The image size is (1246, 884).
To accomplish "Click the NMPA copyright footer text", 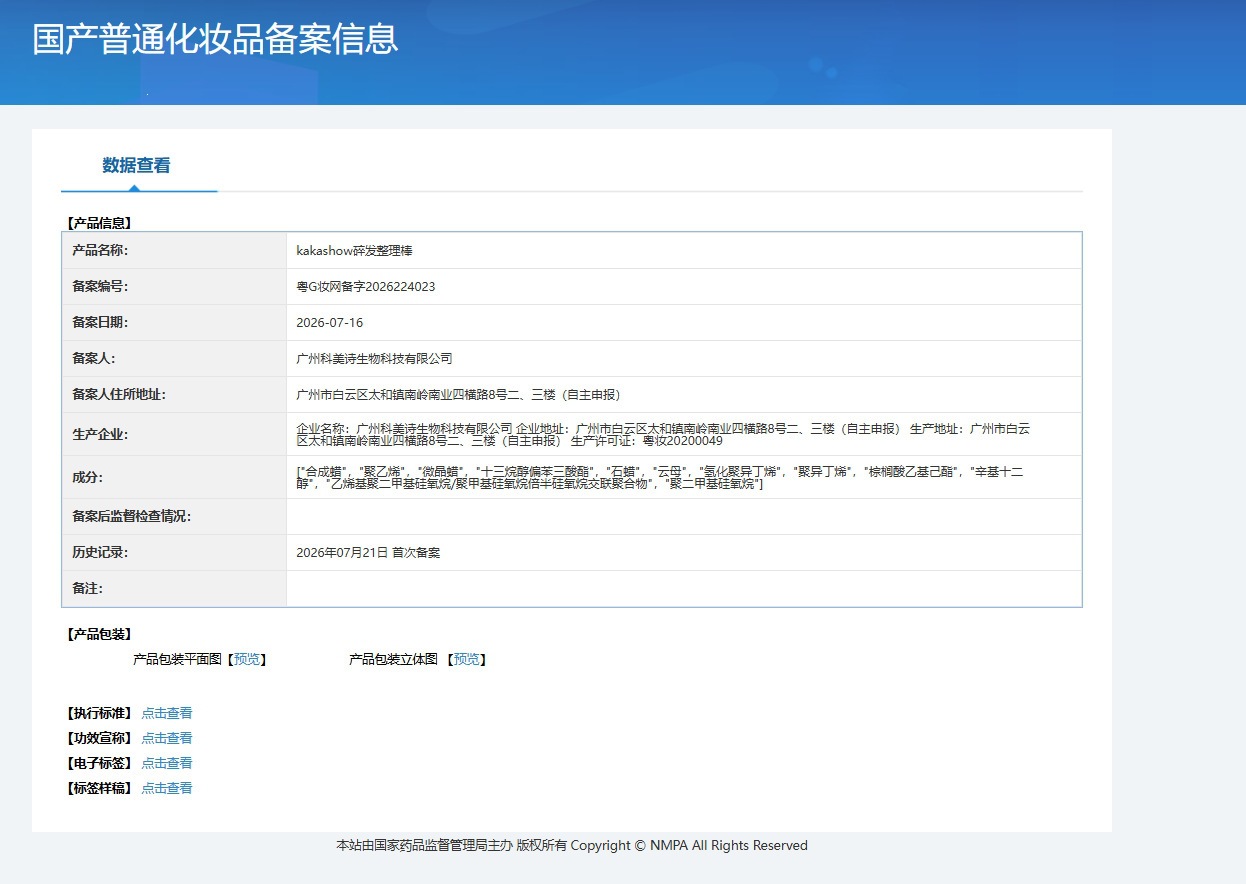I will 572,846.
